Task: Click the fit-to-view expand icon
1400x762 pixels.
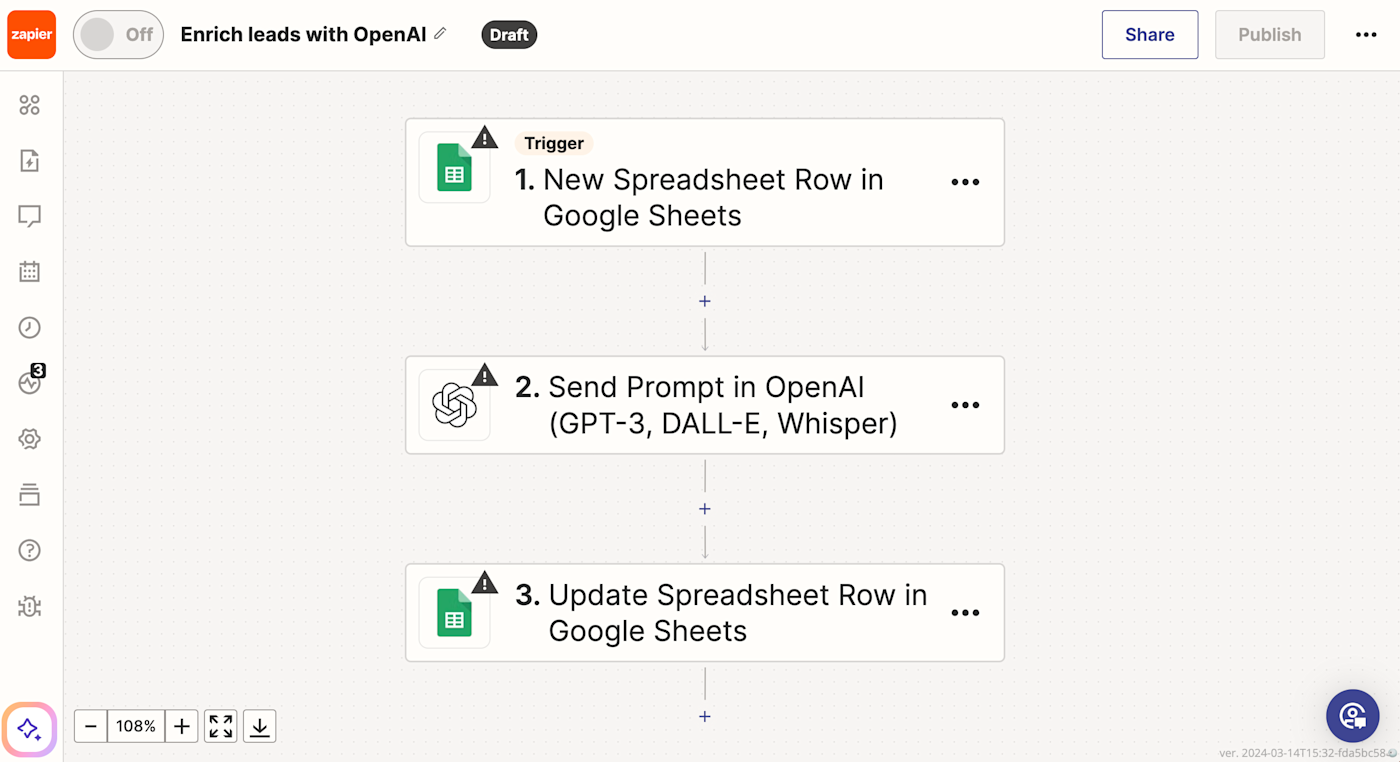Action: (x=221, y=726)
